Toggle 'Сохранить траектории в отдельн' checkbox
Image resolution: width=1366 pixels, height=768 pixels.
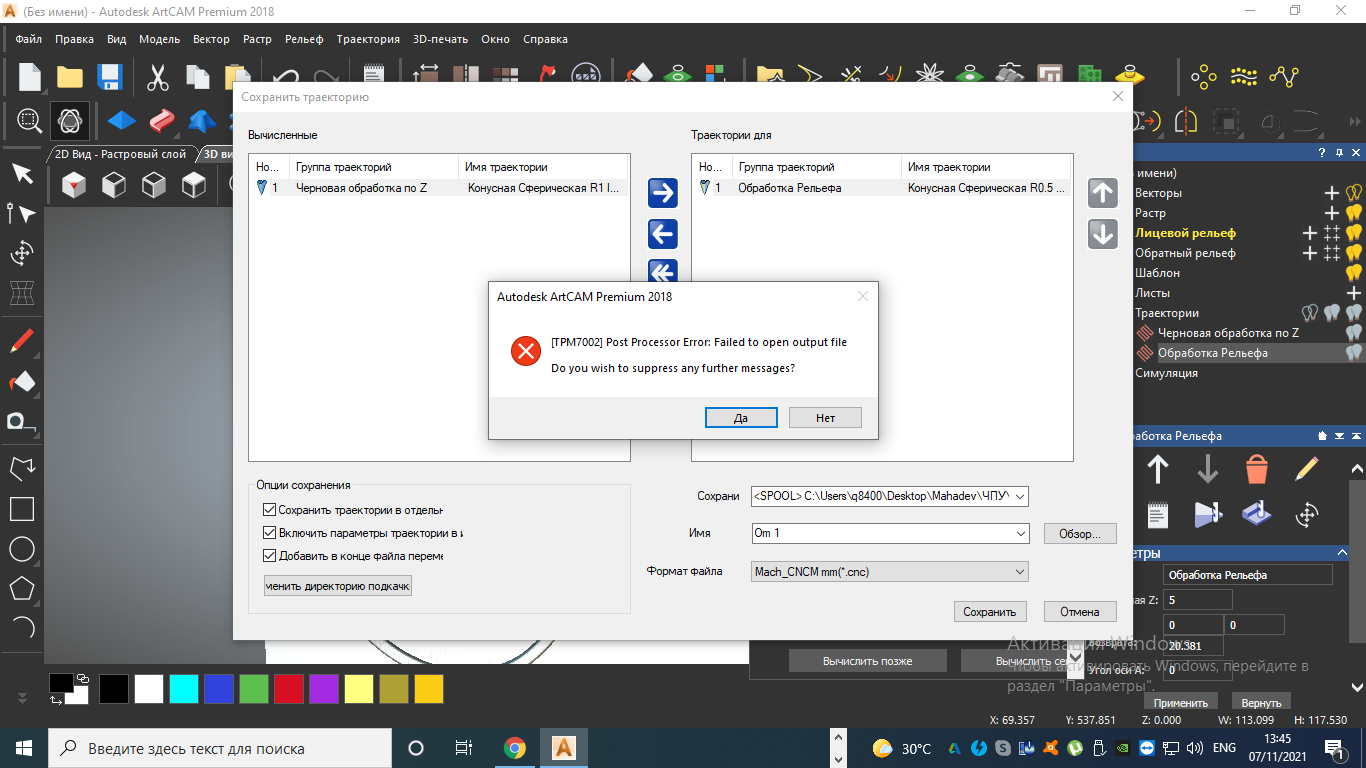pyautogui.click(x=269, y=510)
